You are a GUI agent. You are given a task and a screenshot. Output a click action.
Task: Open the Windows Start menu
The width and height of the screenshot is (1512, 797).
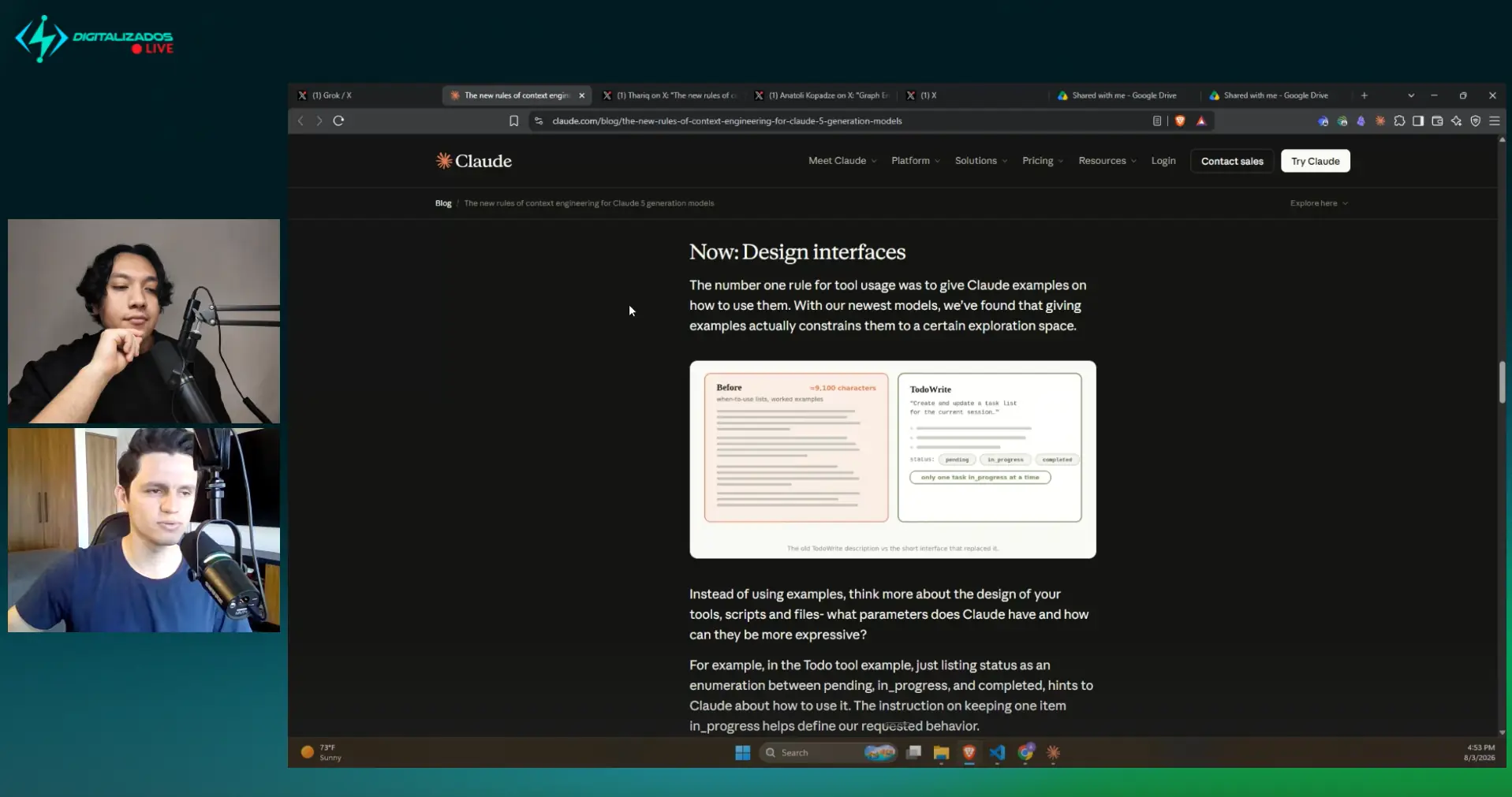tap(743, 753)
